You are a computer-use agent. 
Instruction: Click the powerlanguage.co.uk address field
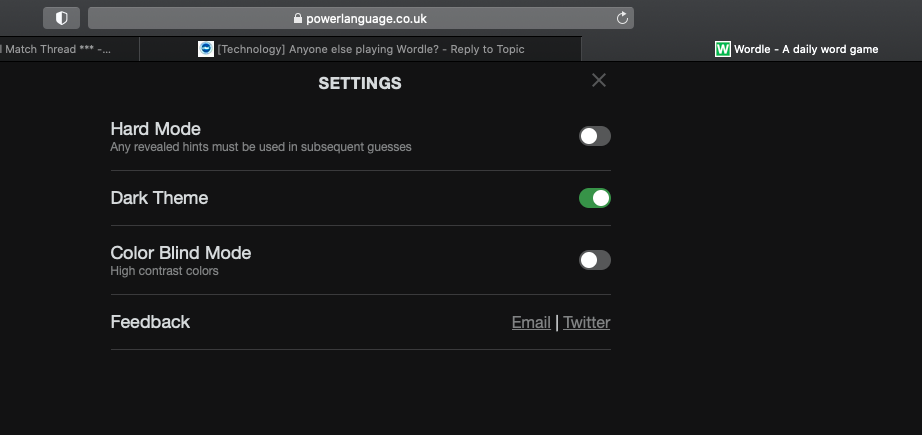360,18
